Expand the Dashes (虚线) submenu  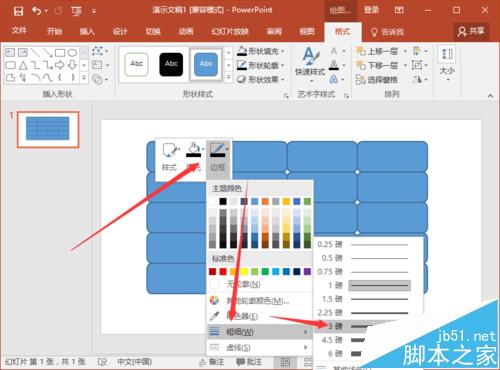click(259, 348)
